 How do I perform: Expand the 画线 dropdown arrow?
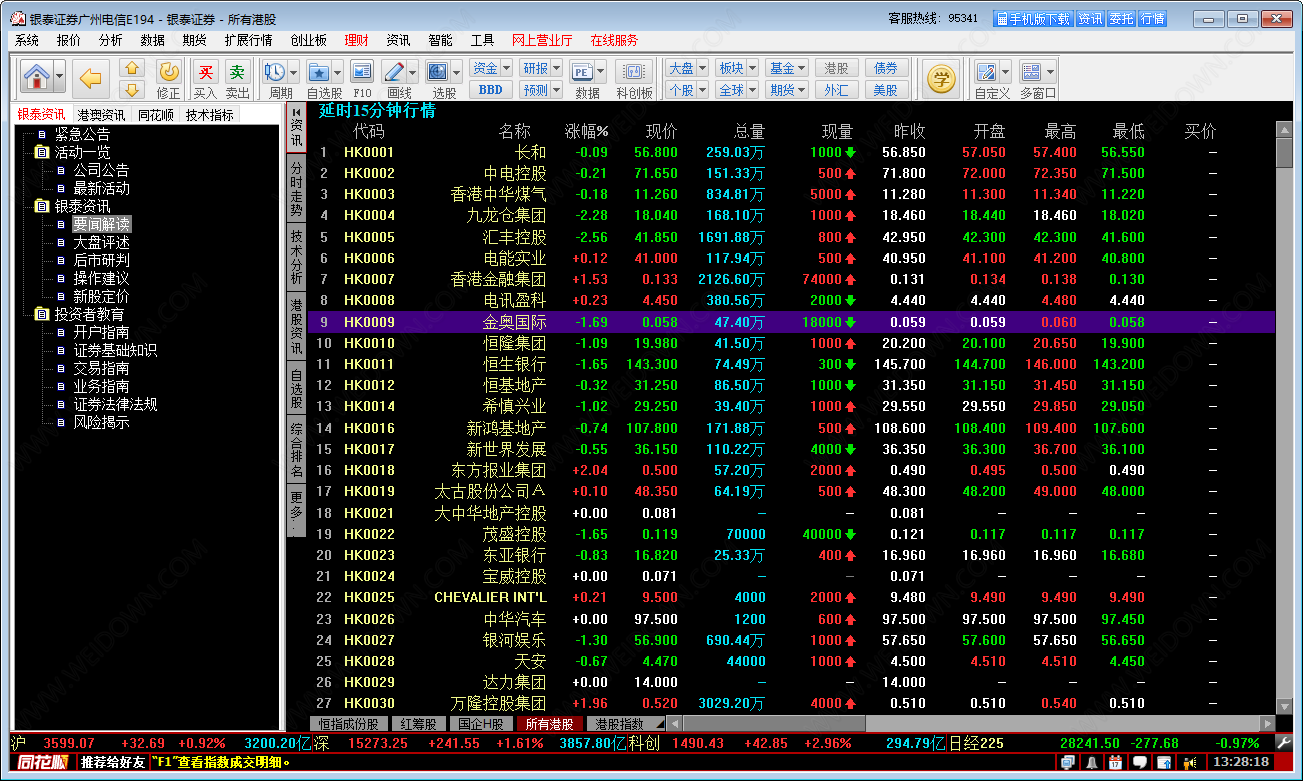click(412, 72)
